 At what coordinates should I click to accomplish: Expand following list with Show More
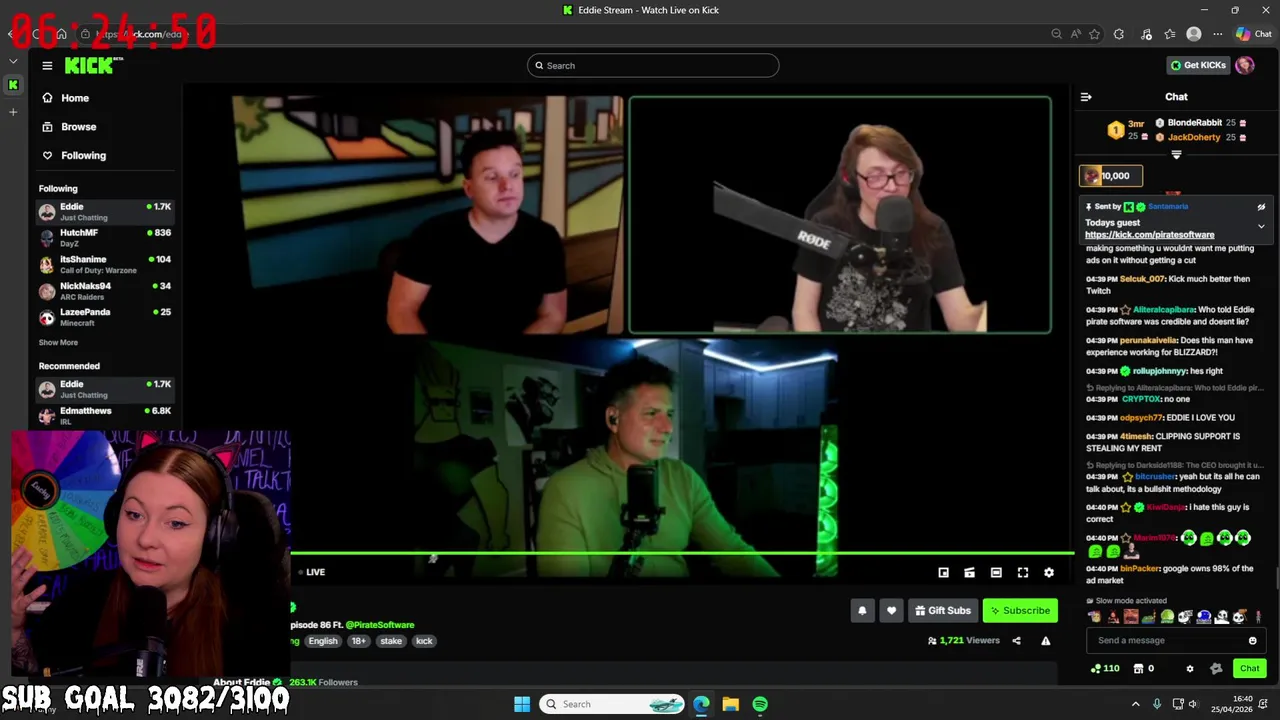[58, 342]
